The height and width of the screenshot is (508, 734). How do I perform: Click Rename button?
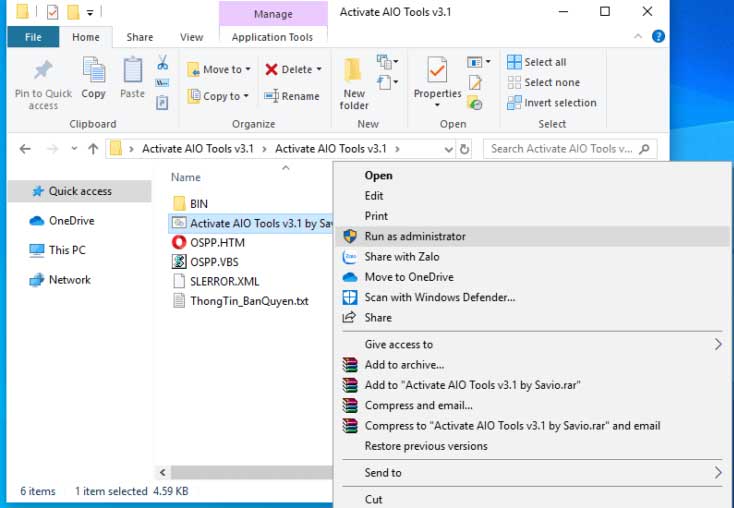pos(292,96)
